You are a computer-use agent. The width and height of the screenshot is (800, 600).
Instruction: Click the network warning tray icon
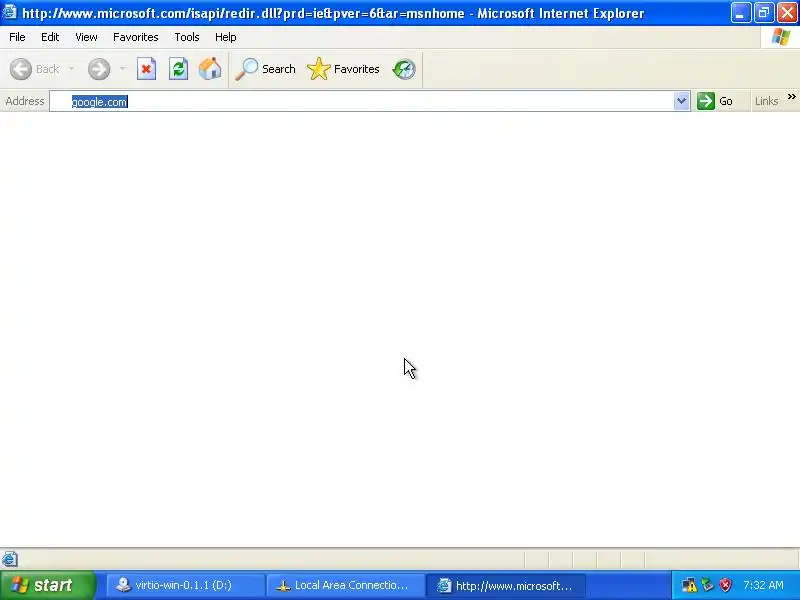689,585
